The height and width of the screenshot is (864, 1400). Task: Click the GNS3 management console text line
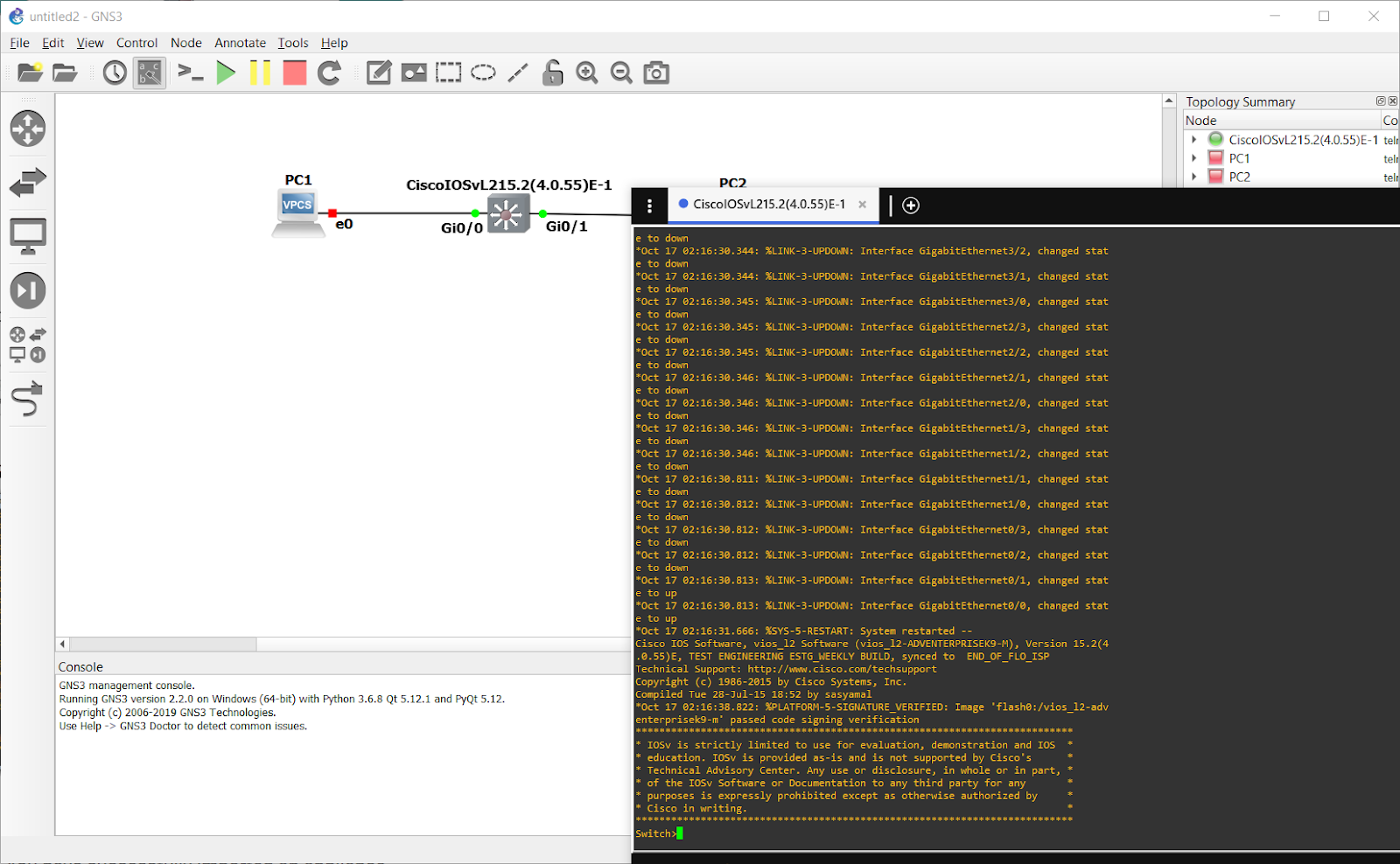click(127, 686)
